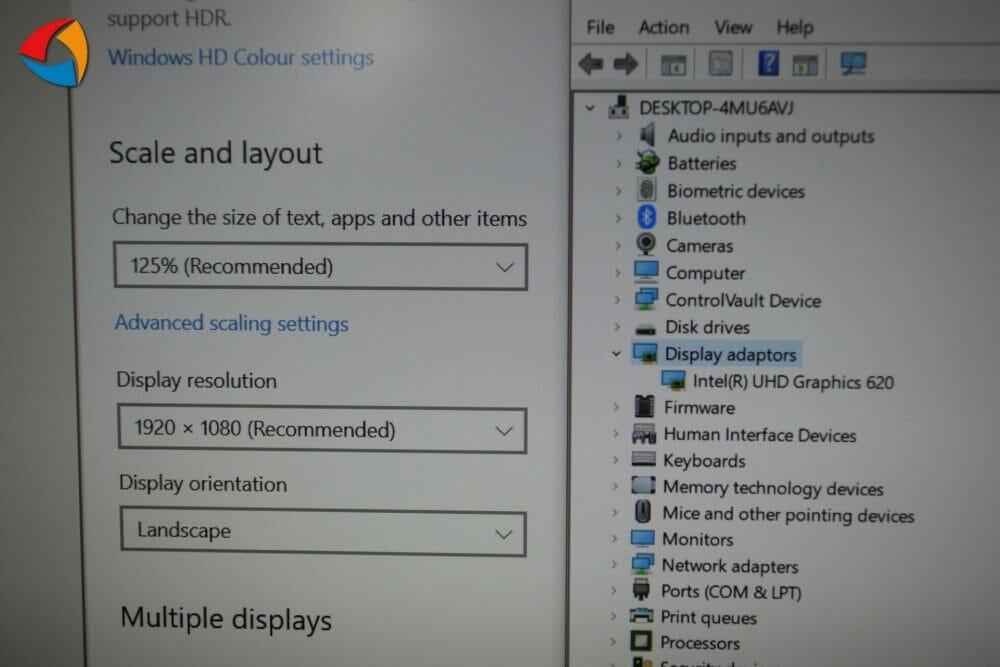Screen dimensions: 1000x667
Task: Expand the Keyboards node arrow
Action: pos(615,460)
